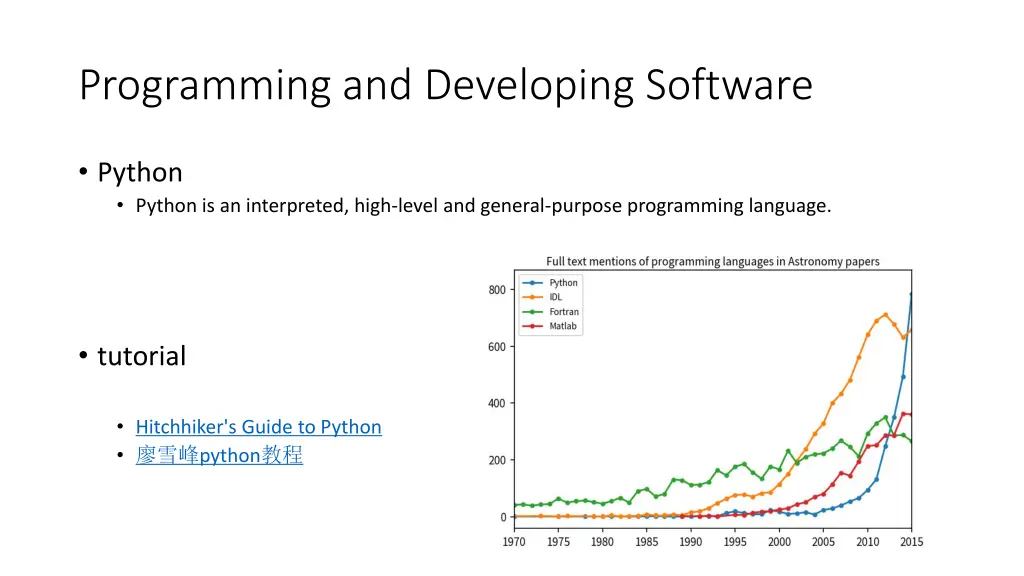Click the 2005 tick label on the x-axis
This screenshot has height=576, width=1024.
823,542
